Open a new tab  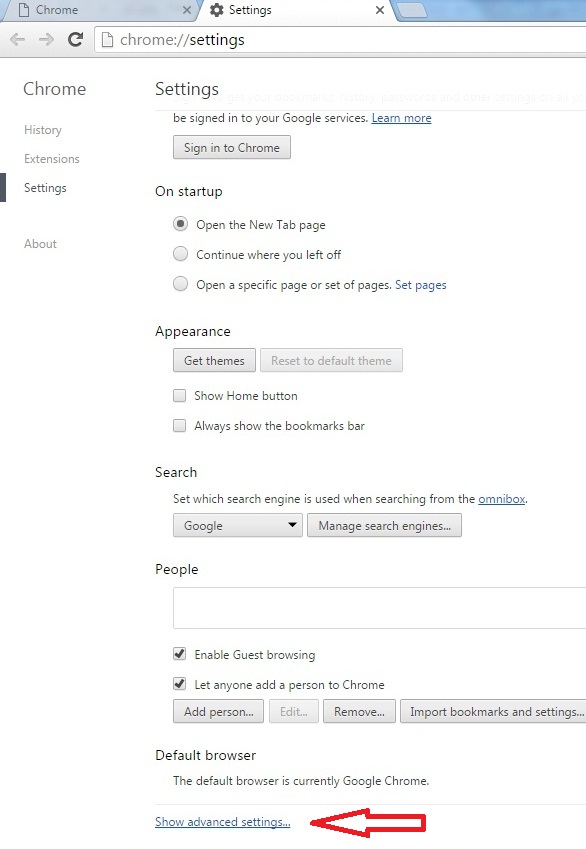[413, 10]
